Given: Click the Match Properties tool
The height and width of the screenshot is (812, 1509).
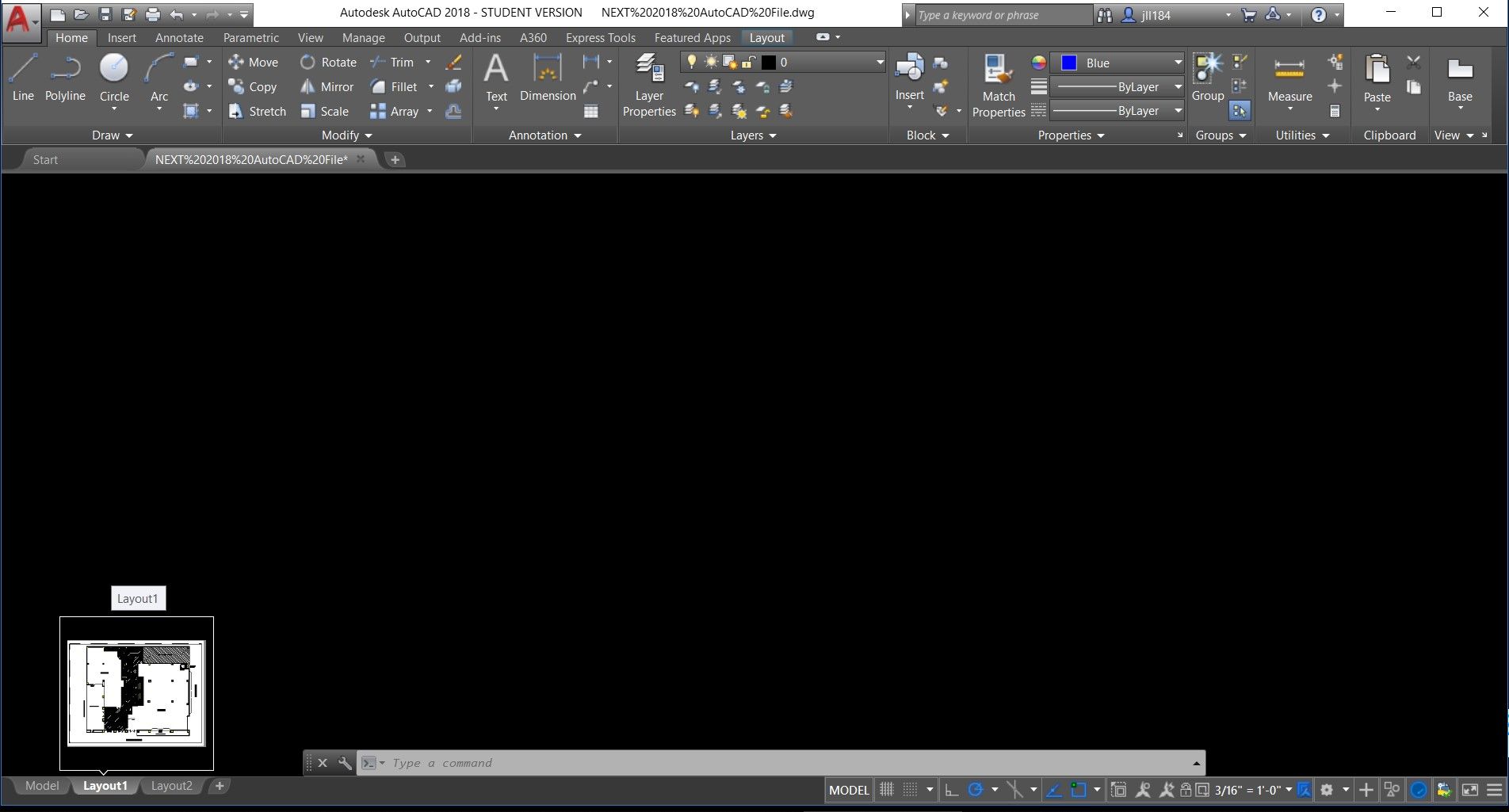Looking at the screenshot, I should (x=998, y=86).
